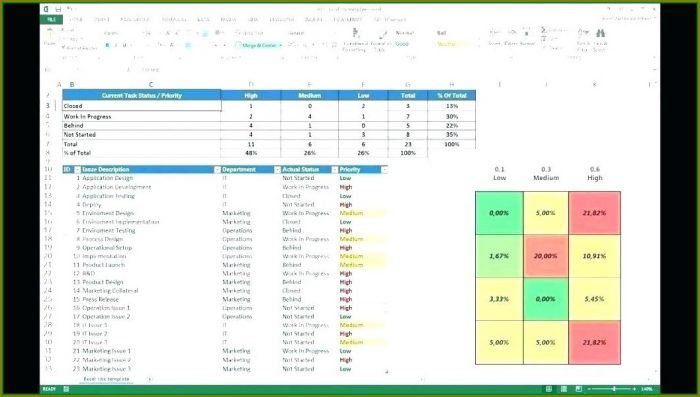Open the Issue Description filter dropdown
The width and height of the screenshot is (700, 397).
coord(217,170)
